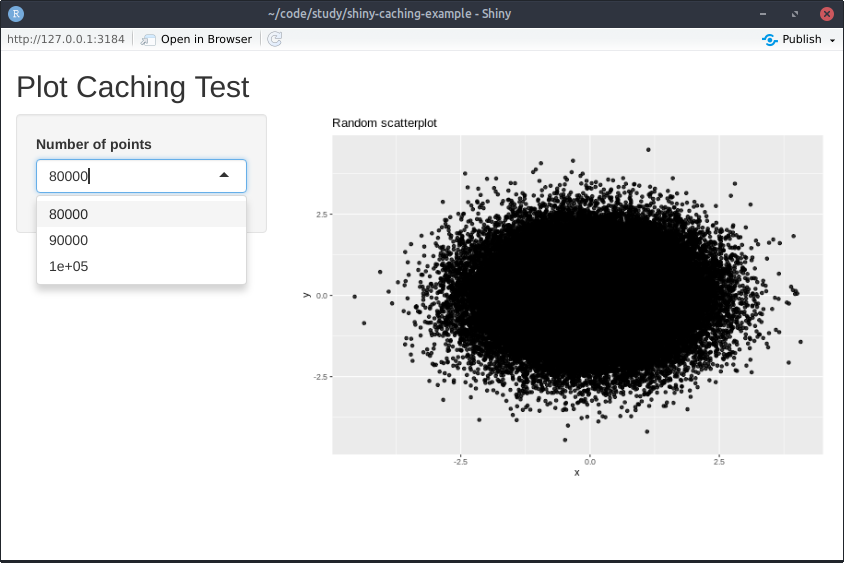Click the Publish button label
This screenshot has width=844, height=563.
tap(801, 39)
